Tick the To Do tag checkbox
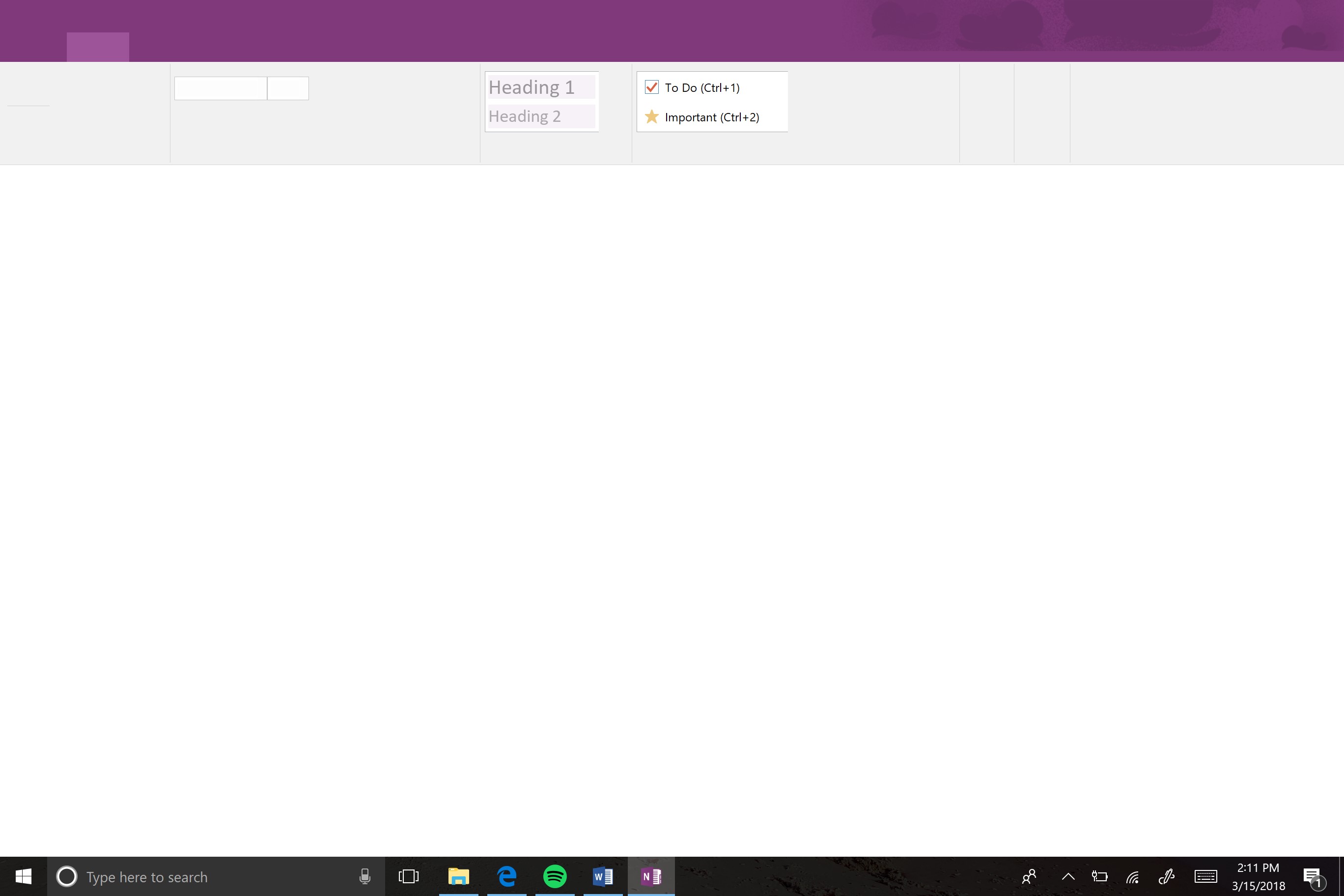 pos(651,87)
